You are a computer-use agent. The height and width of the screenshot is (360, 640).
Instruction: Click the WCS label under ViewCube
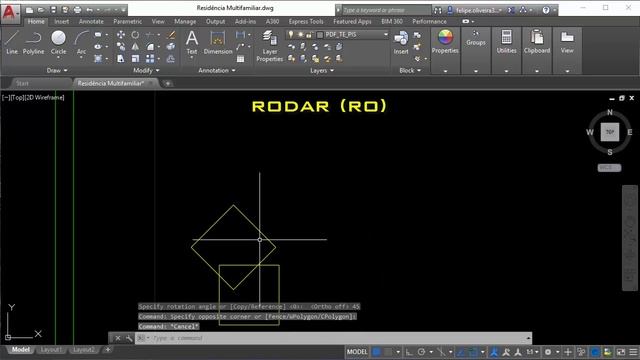[609, 168]
